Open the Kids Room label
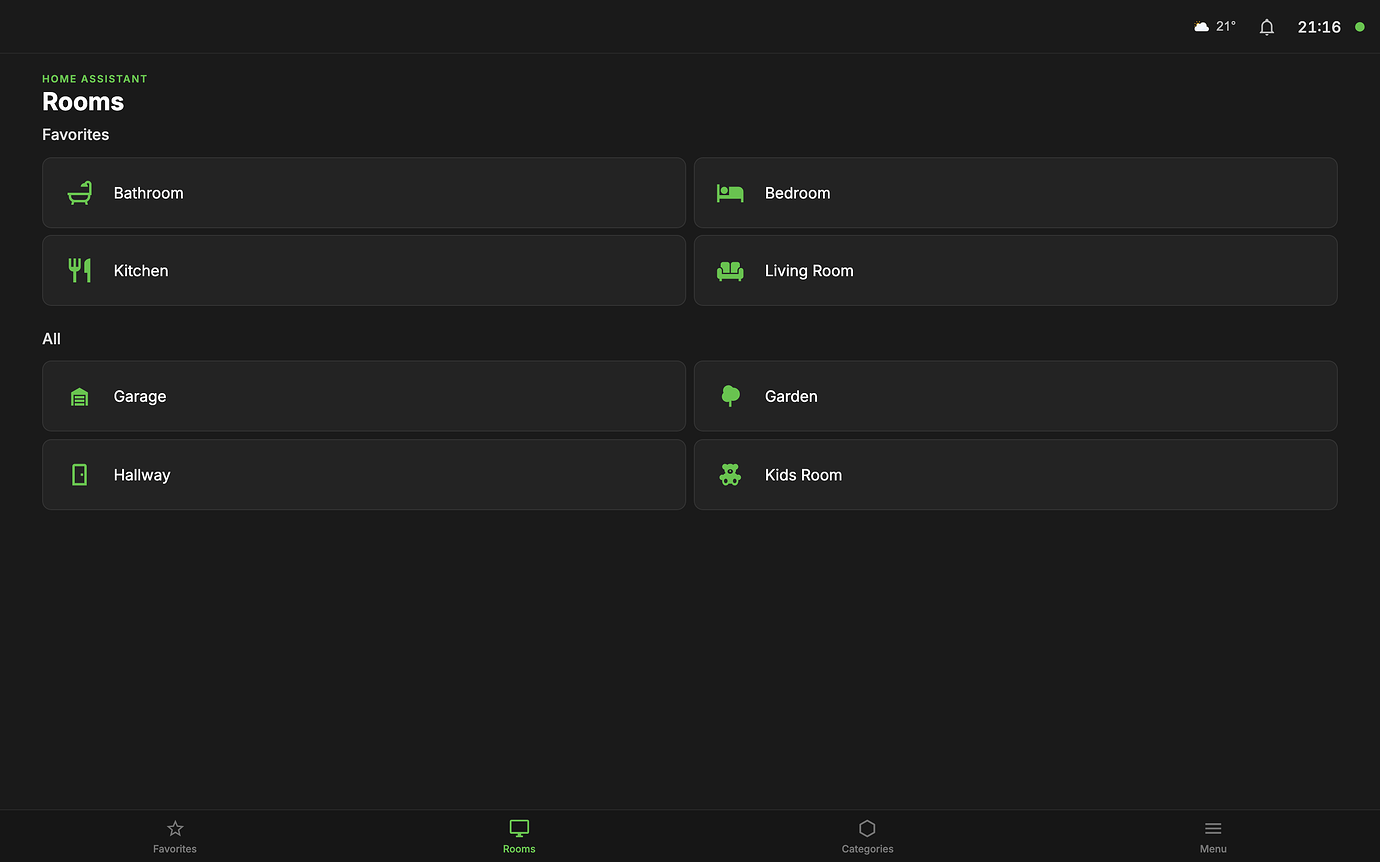1380x862 pixels. click(803, 475)
